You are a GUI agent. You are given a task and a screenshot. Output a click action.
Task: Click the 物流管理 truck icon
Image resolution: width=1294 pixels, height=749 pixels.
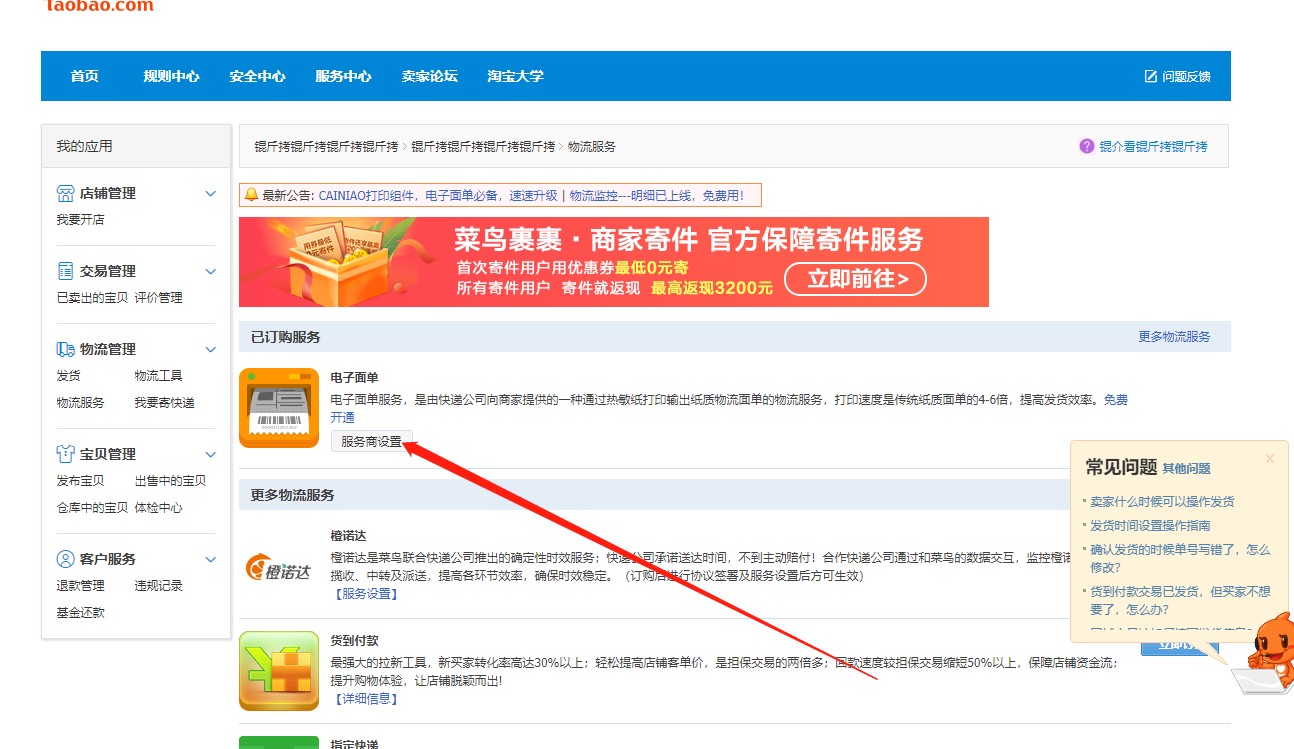[x=65, y=349]
